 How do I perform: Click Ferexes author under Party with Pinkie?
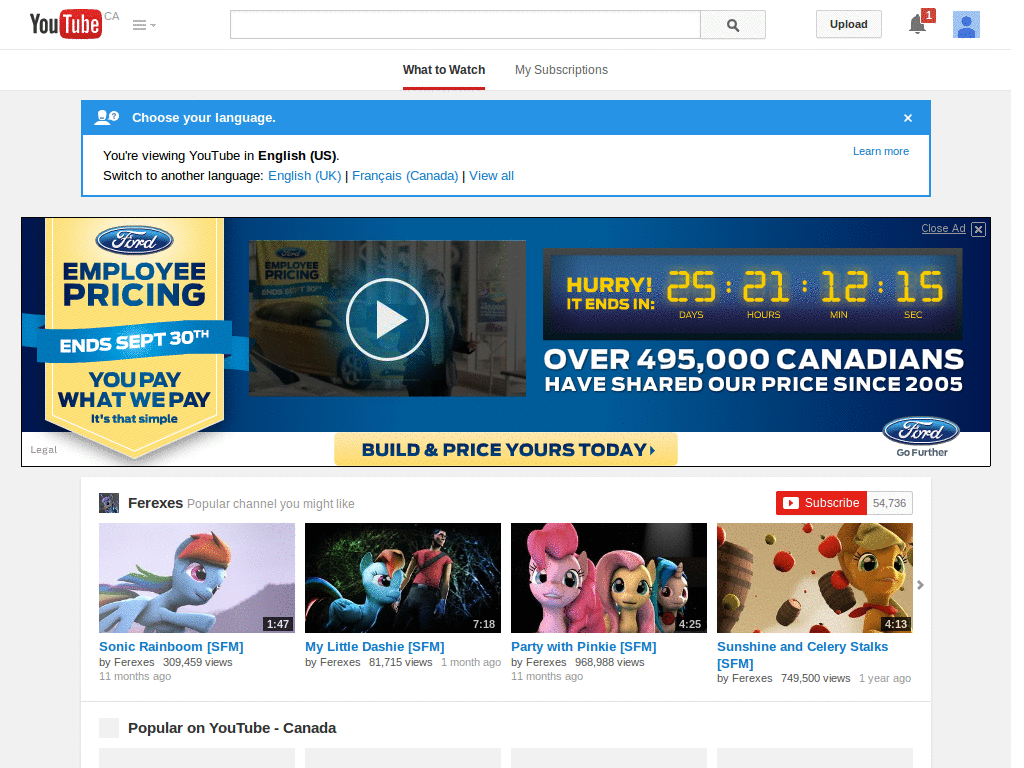[x=546, y=662]
